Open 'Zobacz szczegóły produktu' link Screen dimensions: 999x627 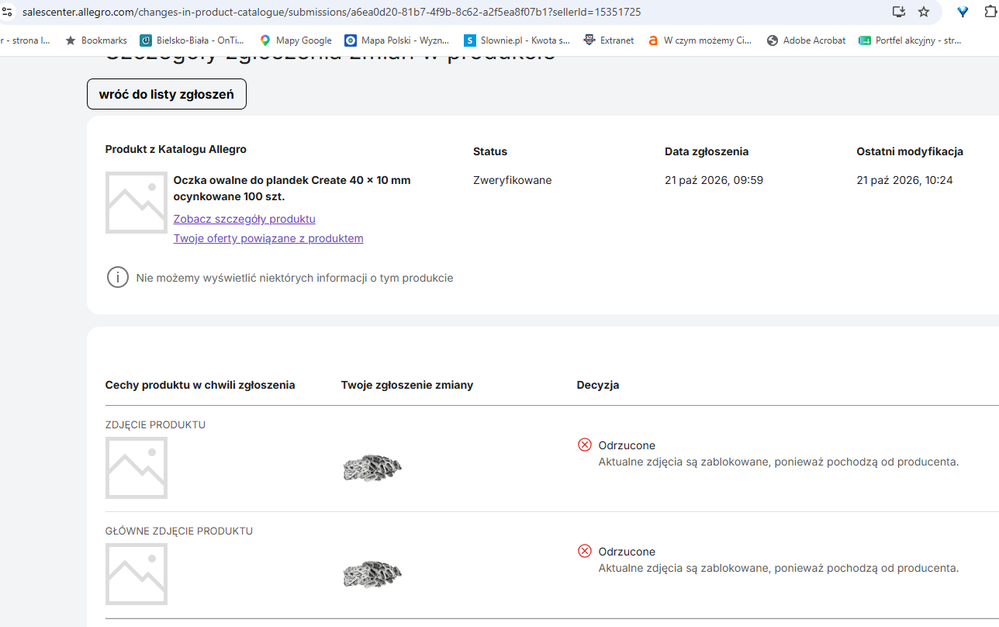(x=244, y=219)
